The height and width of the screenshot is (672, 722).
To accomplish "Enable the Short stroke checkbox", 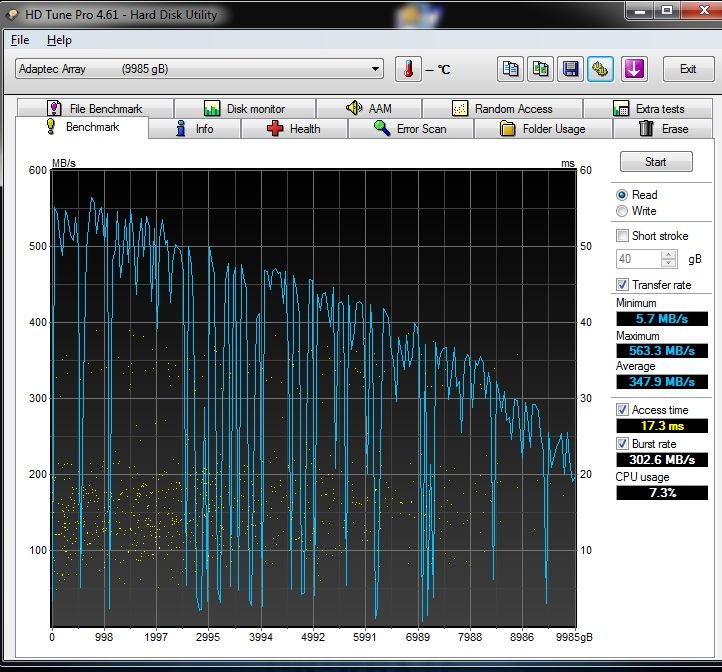I will tap(623, 236).
